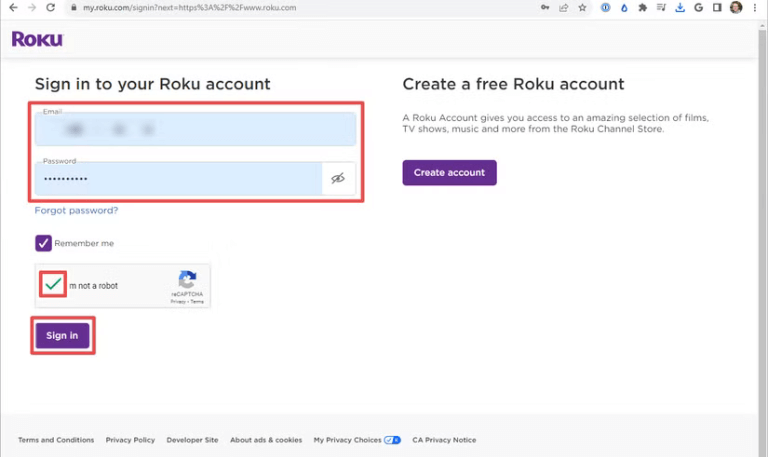Screen dimensions: 768x457
Task: Go back using the browser back arrow
Action: coord(13,8)
